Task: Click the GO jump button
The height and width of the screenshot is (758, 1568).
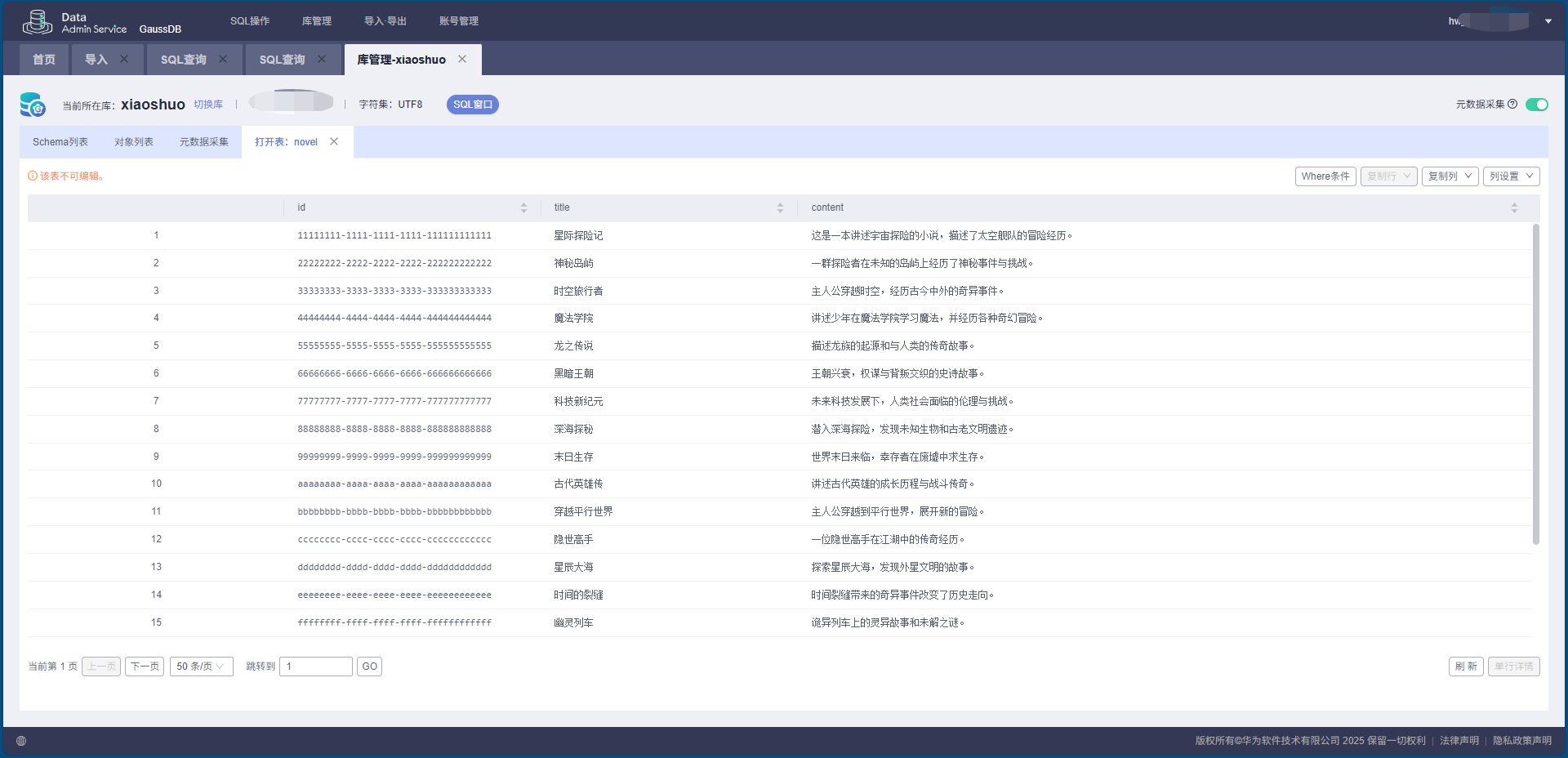Action: 369,667
